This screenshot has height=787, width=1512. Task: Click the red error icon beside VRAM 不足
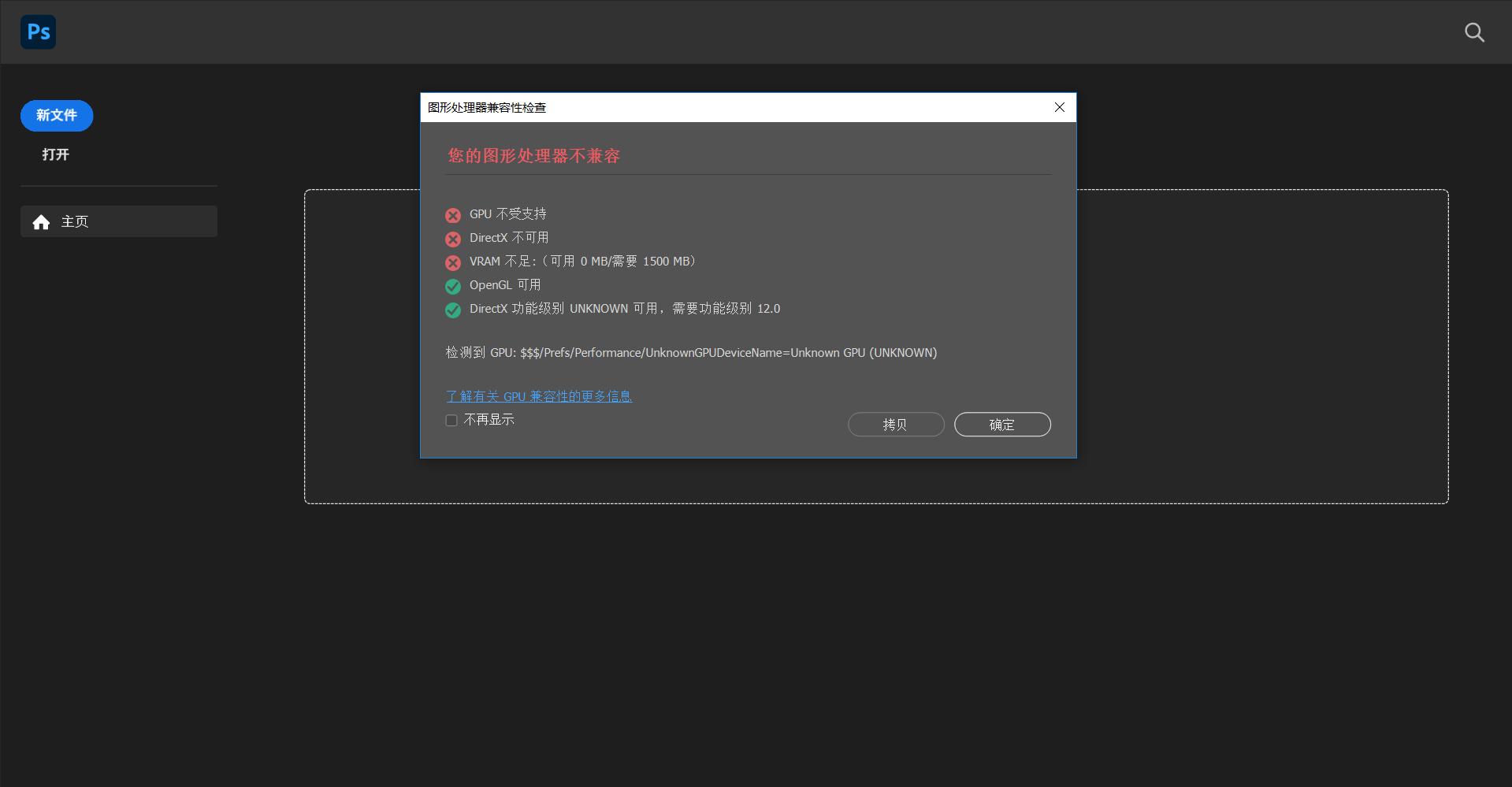[x=453, y=262]
